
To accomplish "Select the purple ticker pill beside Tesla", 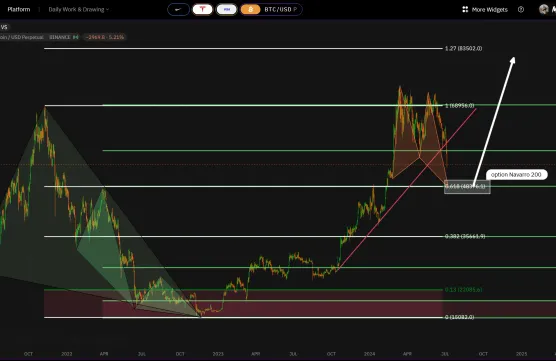I will [227, 10].
